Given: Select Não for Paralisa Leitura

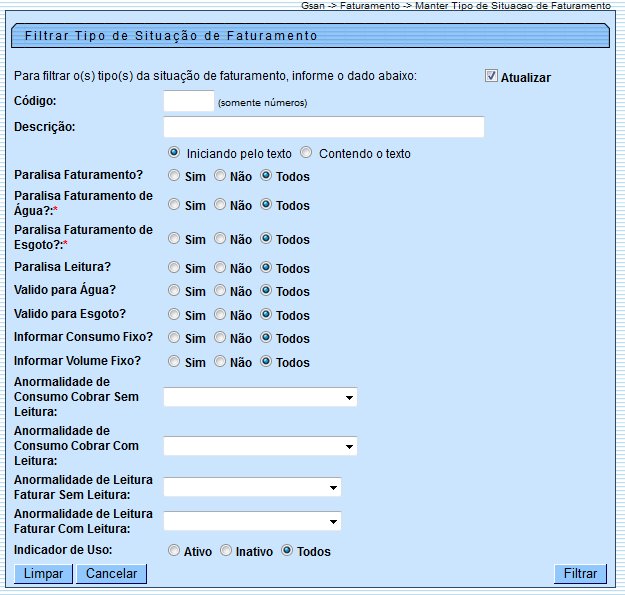Looking at the screenshot, I should pos(220,267).
